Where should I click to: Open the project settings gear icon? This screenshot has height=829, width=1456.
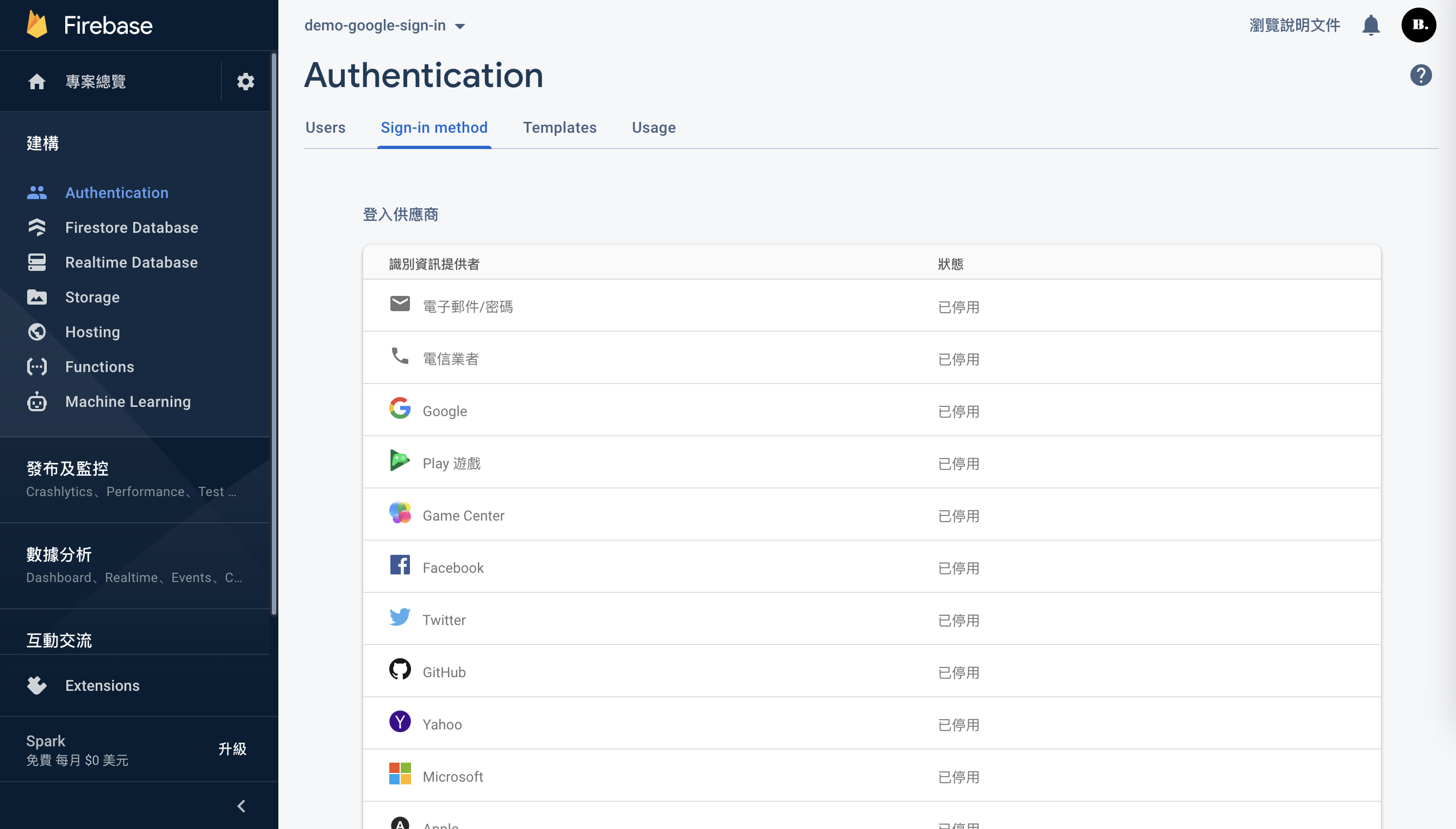[245, 82]
